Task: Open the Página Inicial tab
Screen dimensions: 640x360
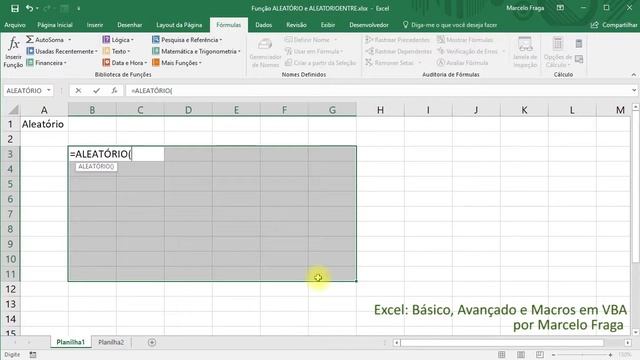Action: point(55,25)
